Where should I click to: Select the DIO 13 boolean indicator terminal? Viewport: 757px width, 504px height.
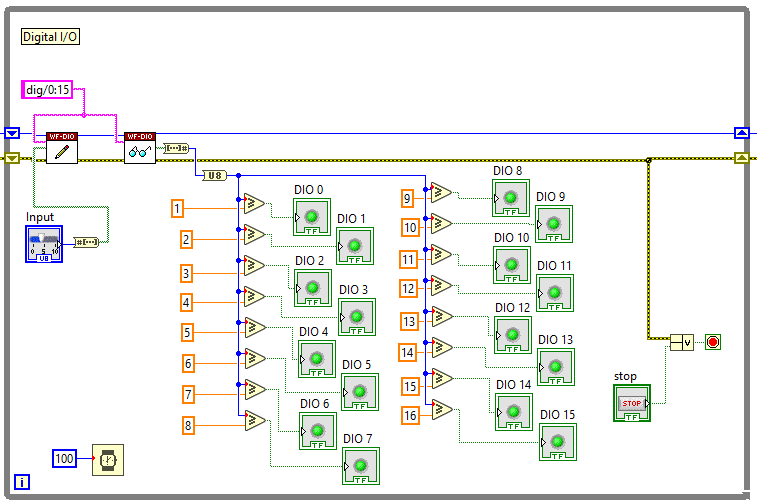coord(556,367)
